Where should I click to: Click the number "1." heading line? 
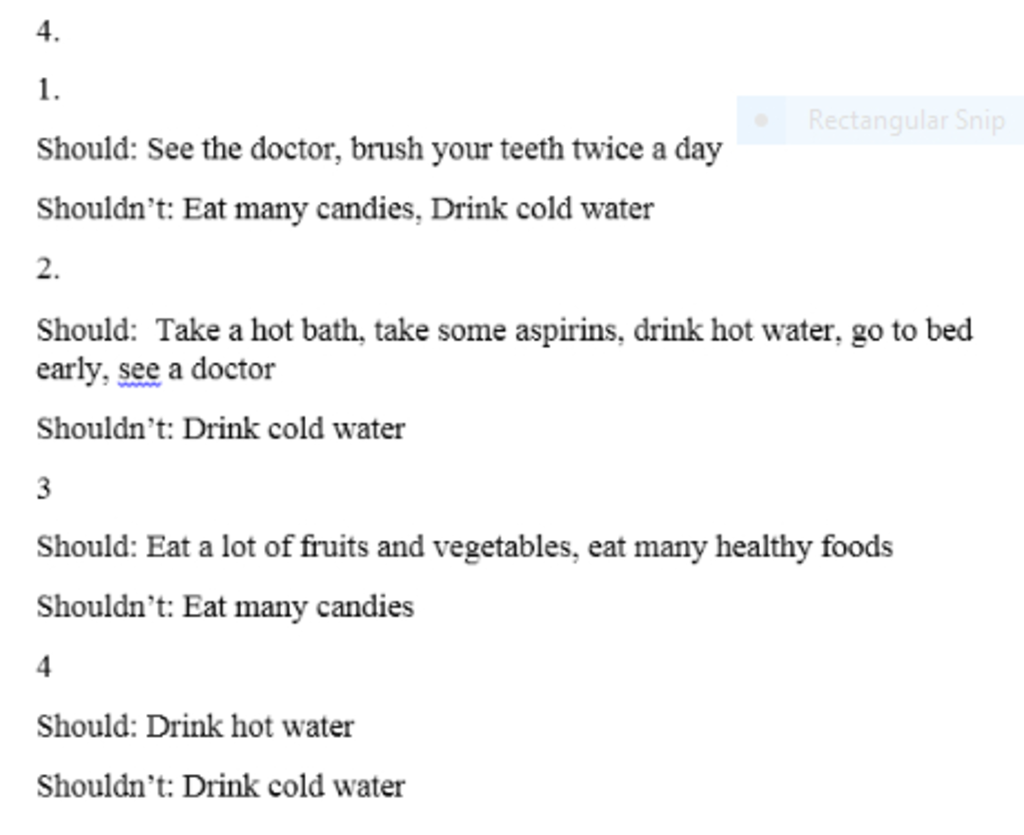click(x=48, y=89)
